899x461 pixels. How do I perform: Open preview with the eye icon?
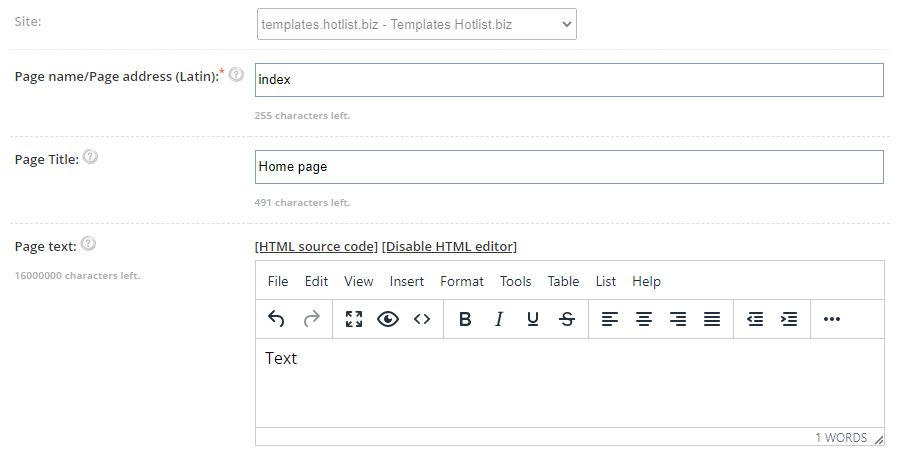coord(388,319)
